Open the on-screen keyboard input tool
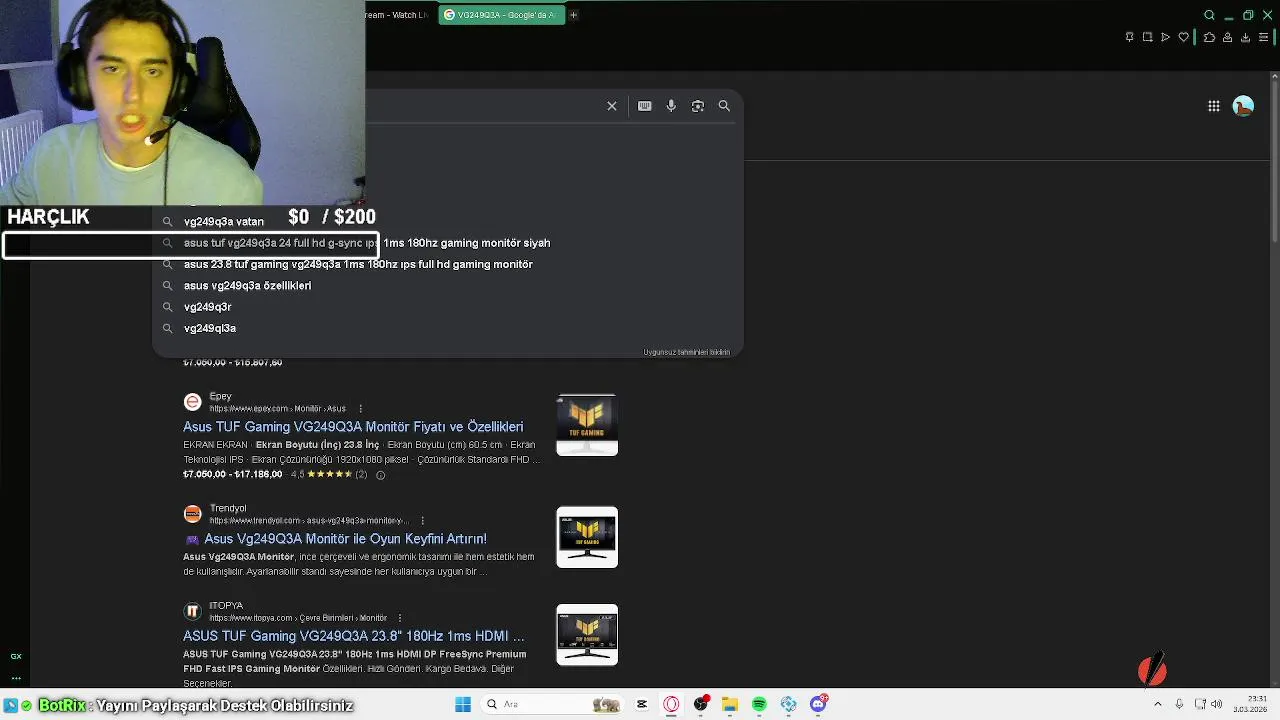 pos(645,106)
